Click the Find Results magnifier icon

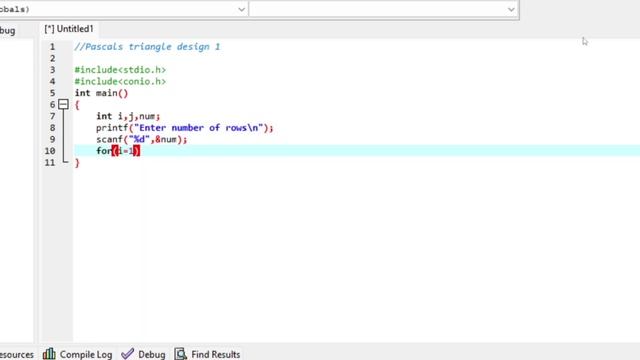(180, 353)
